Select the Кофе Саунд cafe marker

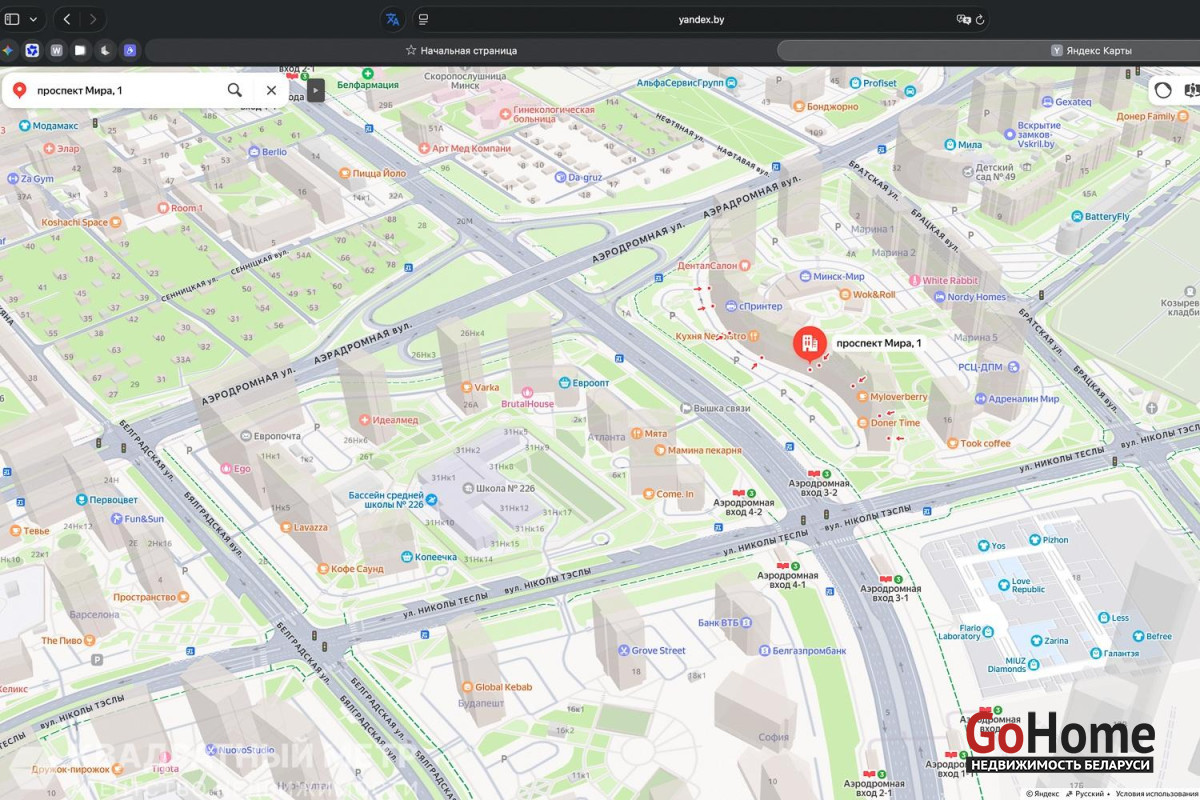click(x=323, y=569)
